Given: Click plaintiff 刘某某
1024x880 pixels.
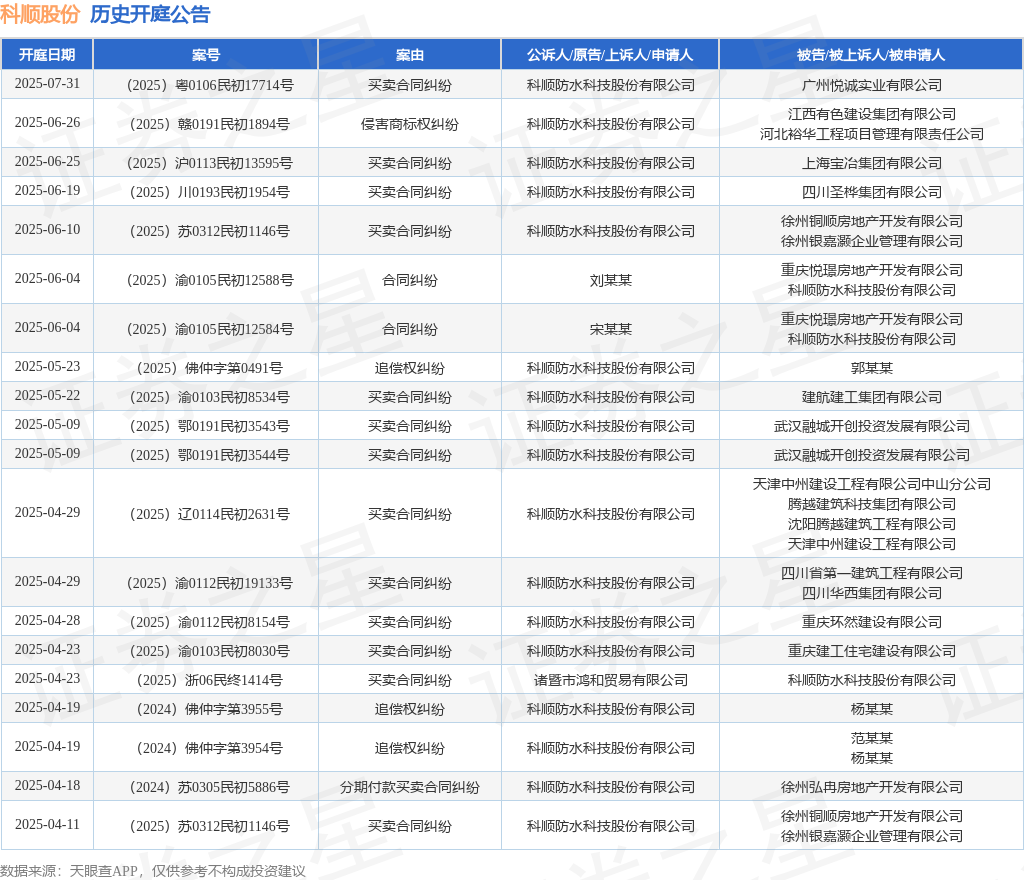Looking at the screenshot, I should [x=611, y=280].
